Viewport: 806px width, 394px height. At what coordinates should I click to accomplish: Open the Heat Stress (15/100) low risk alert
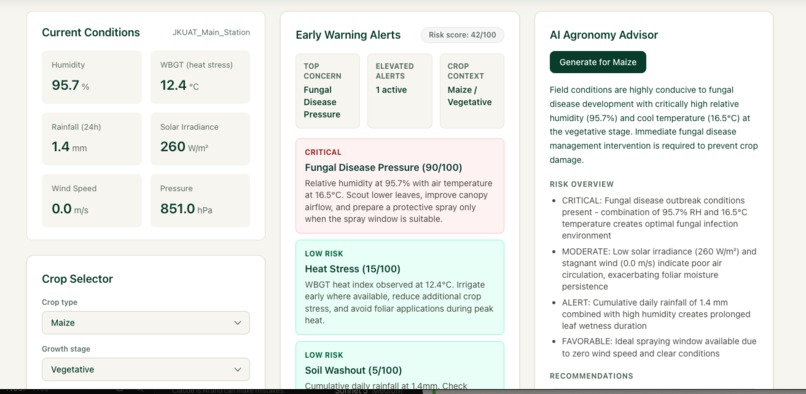[400, 287]
